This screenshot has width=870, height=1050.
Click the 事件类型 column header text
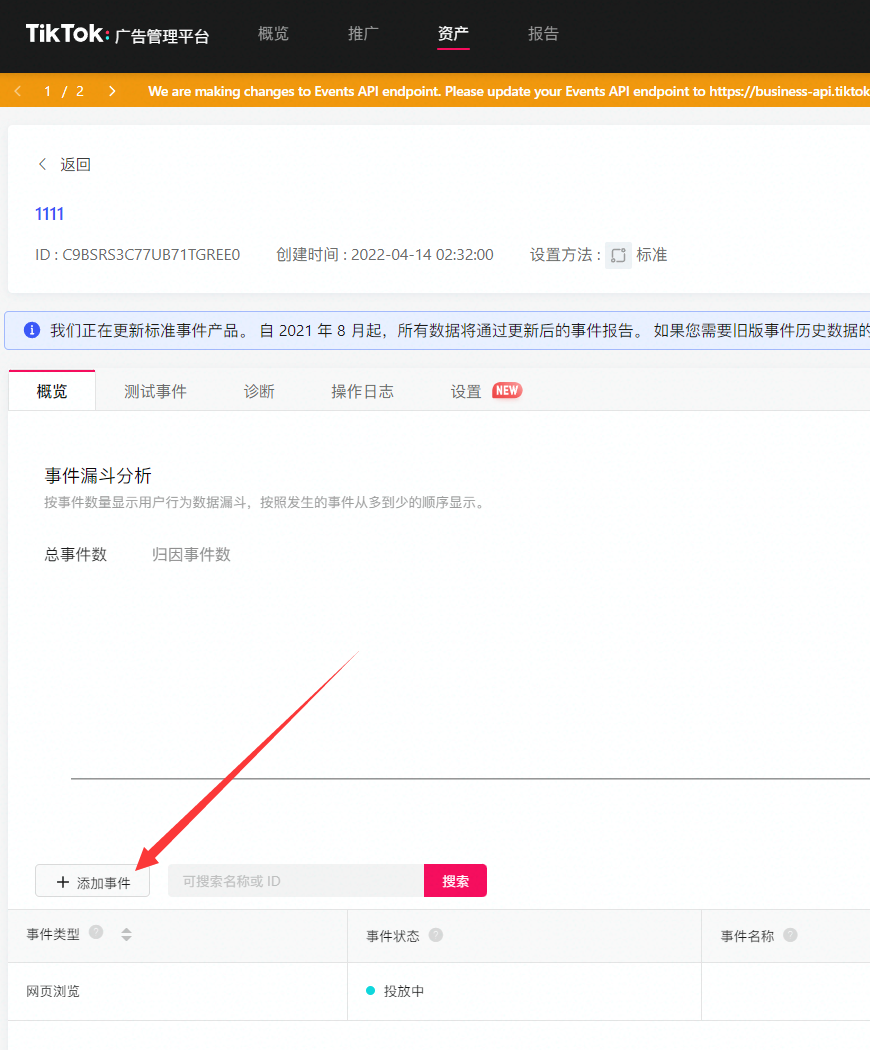pyautogui.click(x=53, y=934)
